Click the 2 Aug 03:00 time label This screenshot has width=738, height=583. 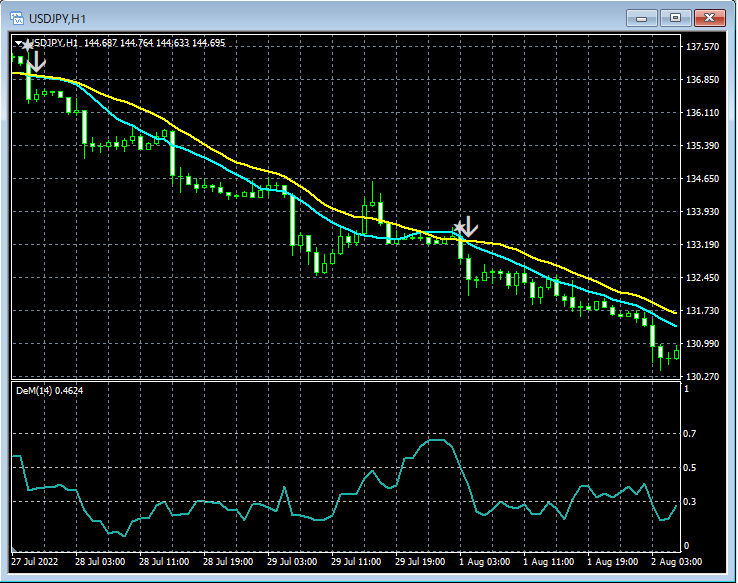(x=676, y=562)
